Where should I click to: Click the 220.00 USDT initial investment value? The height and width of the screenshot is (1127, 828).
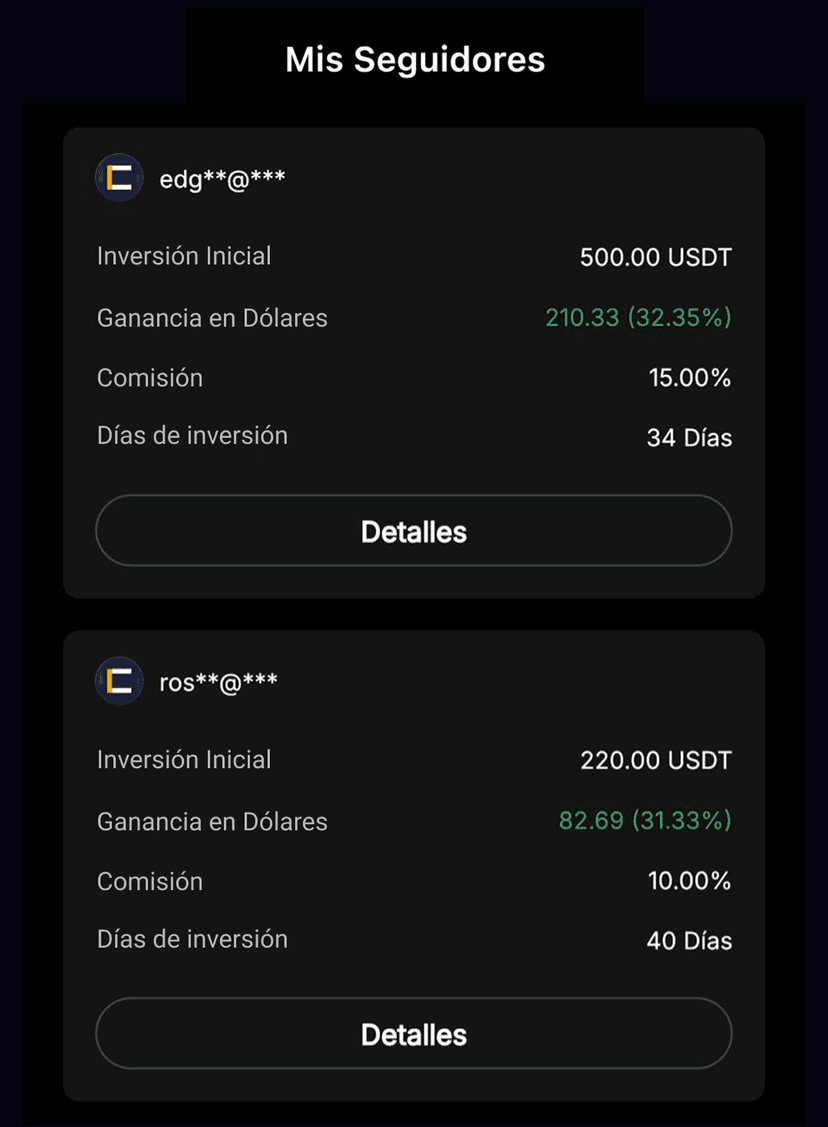click(655, 761)
